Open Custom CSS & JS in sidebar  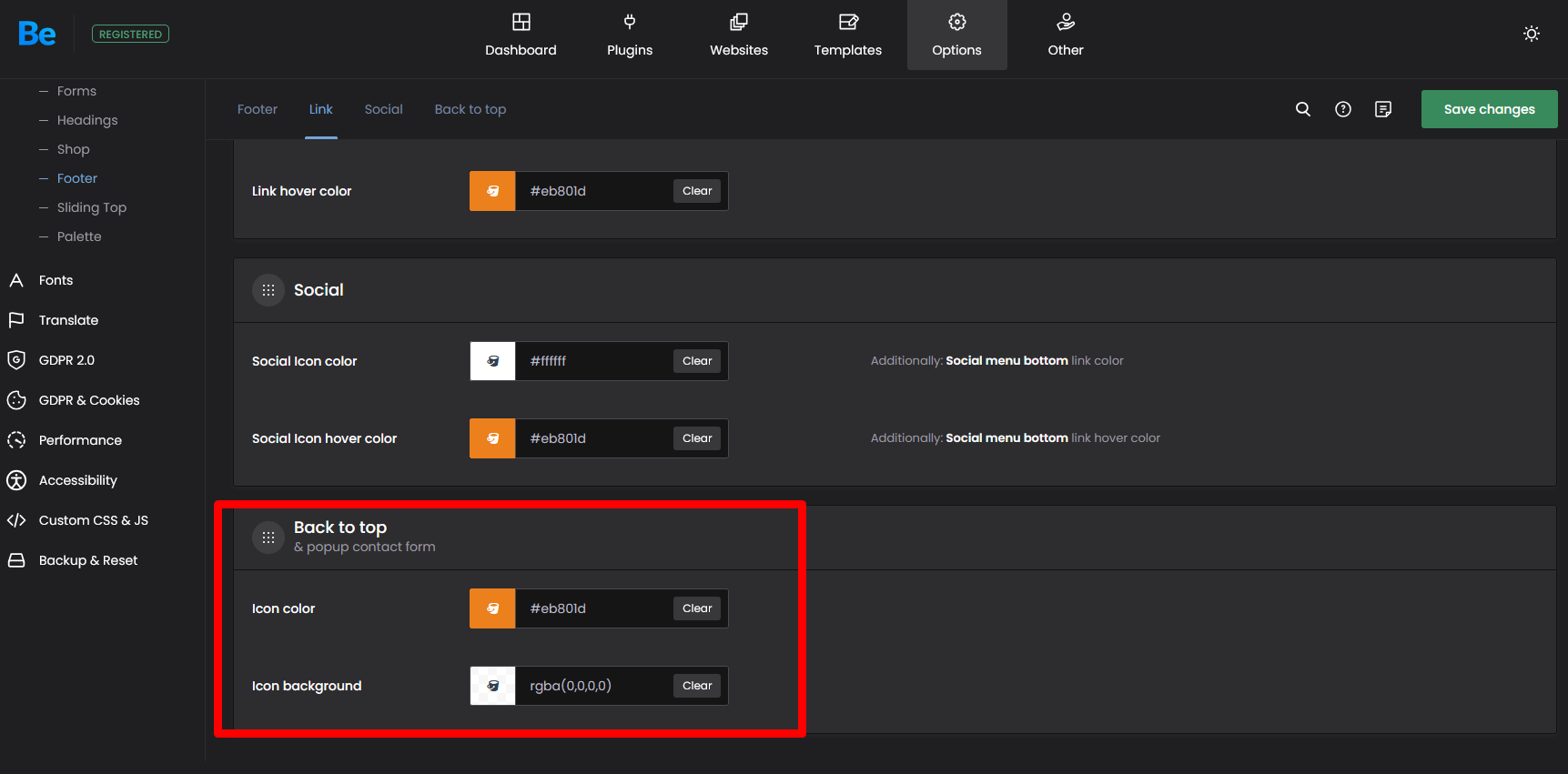[93, 520]
